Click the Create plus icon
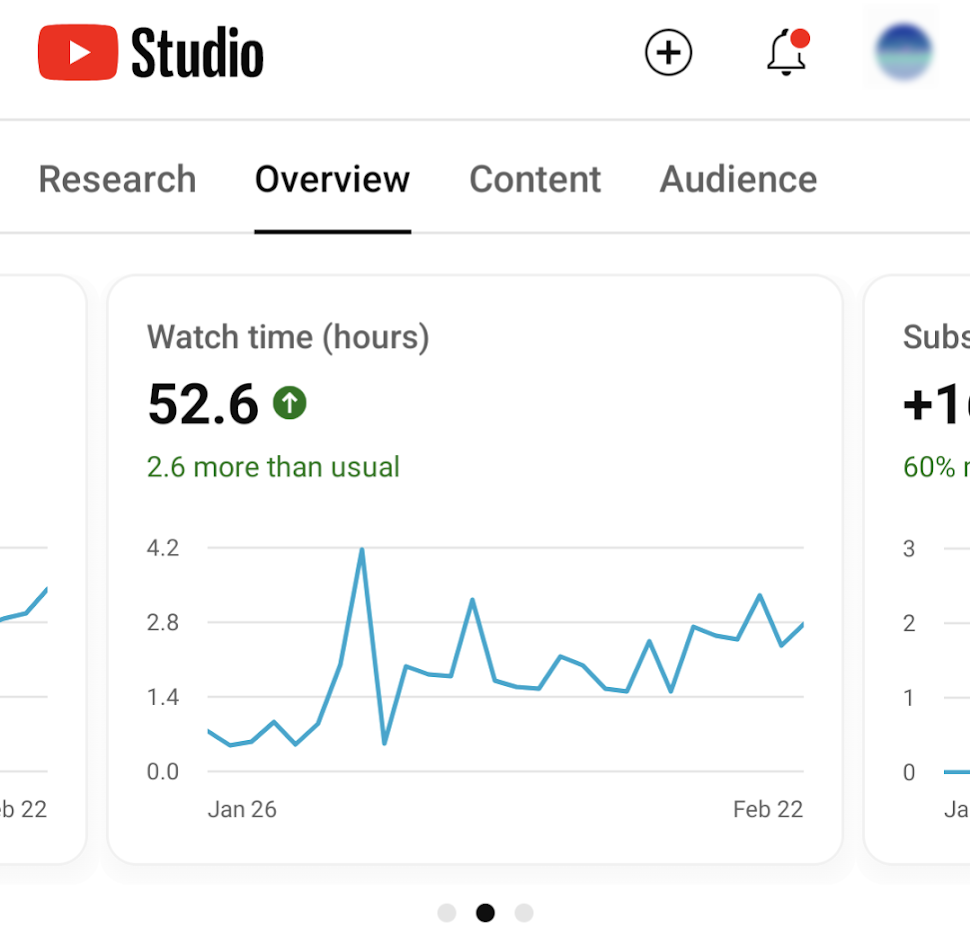Screen dimensions: 970x945 (668, 53)
